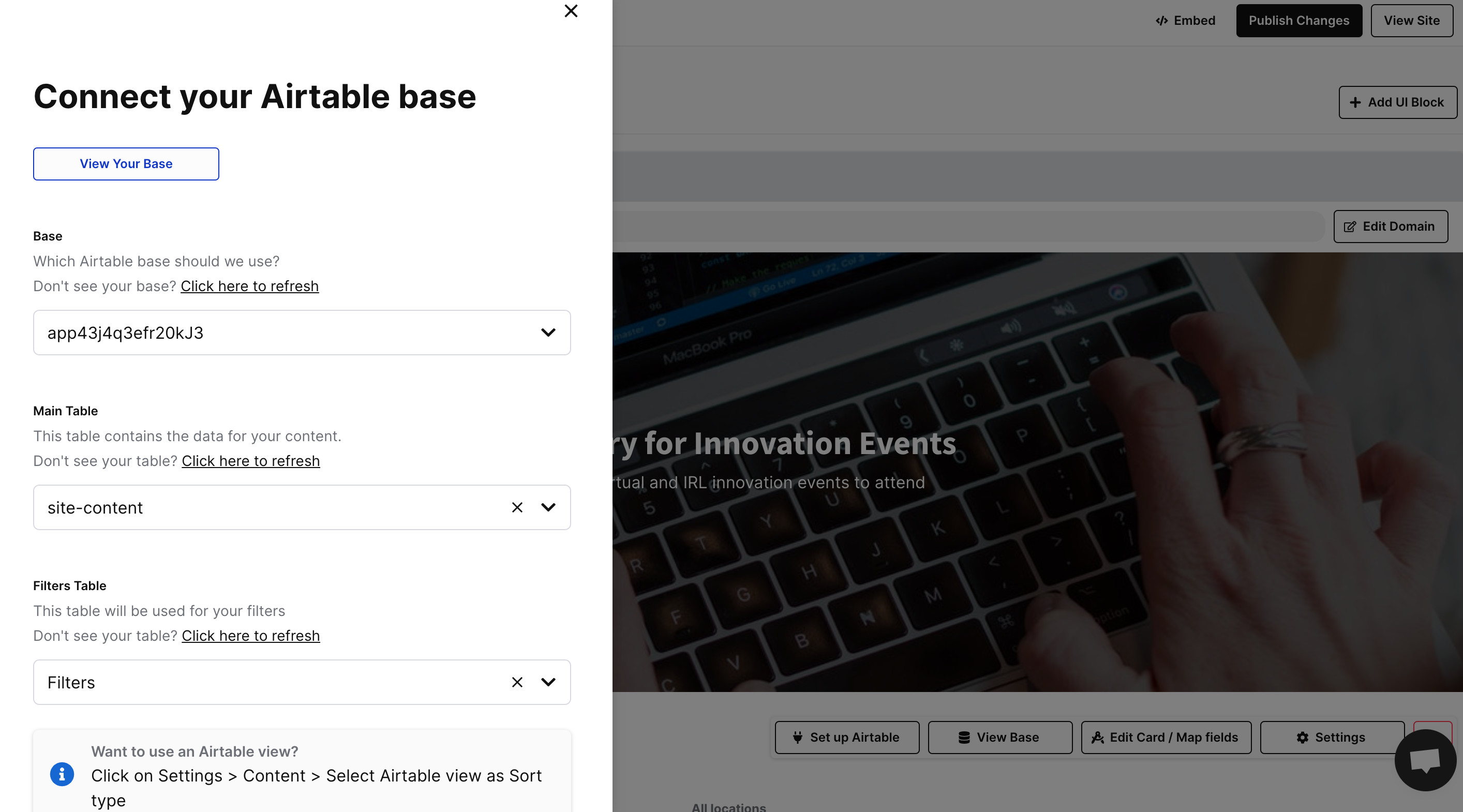The image size is (1463, 812).
Task: Click the gear icon on Settings
Action: click(1302, 737)
